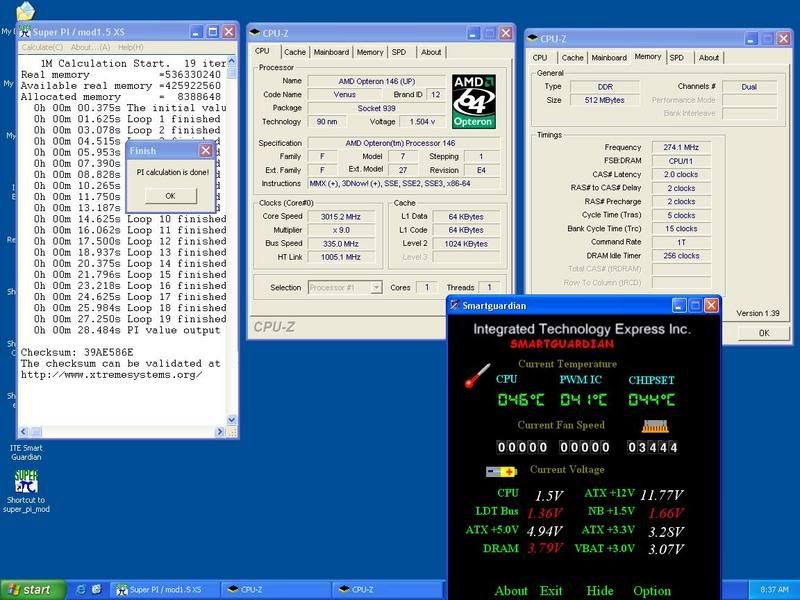Click PWM IC temperature 041°C readout

pos(584,399)
